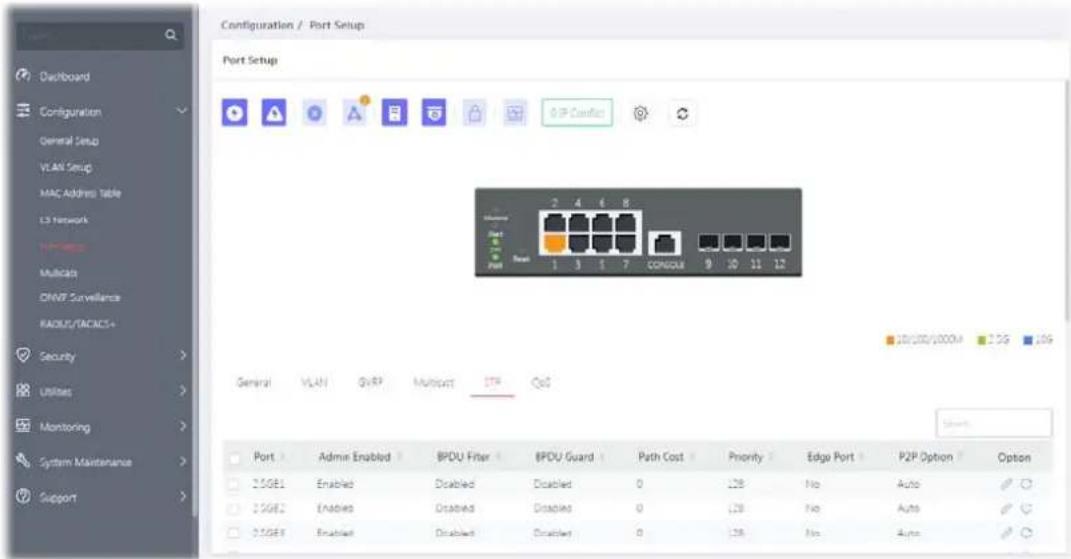1071x559 pixels.
Task: Sort table by Admin Enabled column
Action: pyautogui.click(x=359, y=456)
